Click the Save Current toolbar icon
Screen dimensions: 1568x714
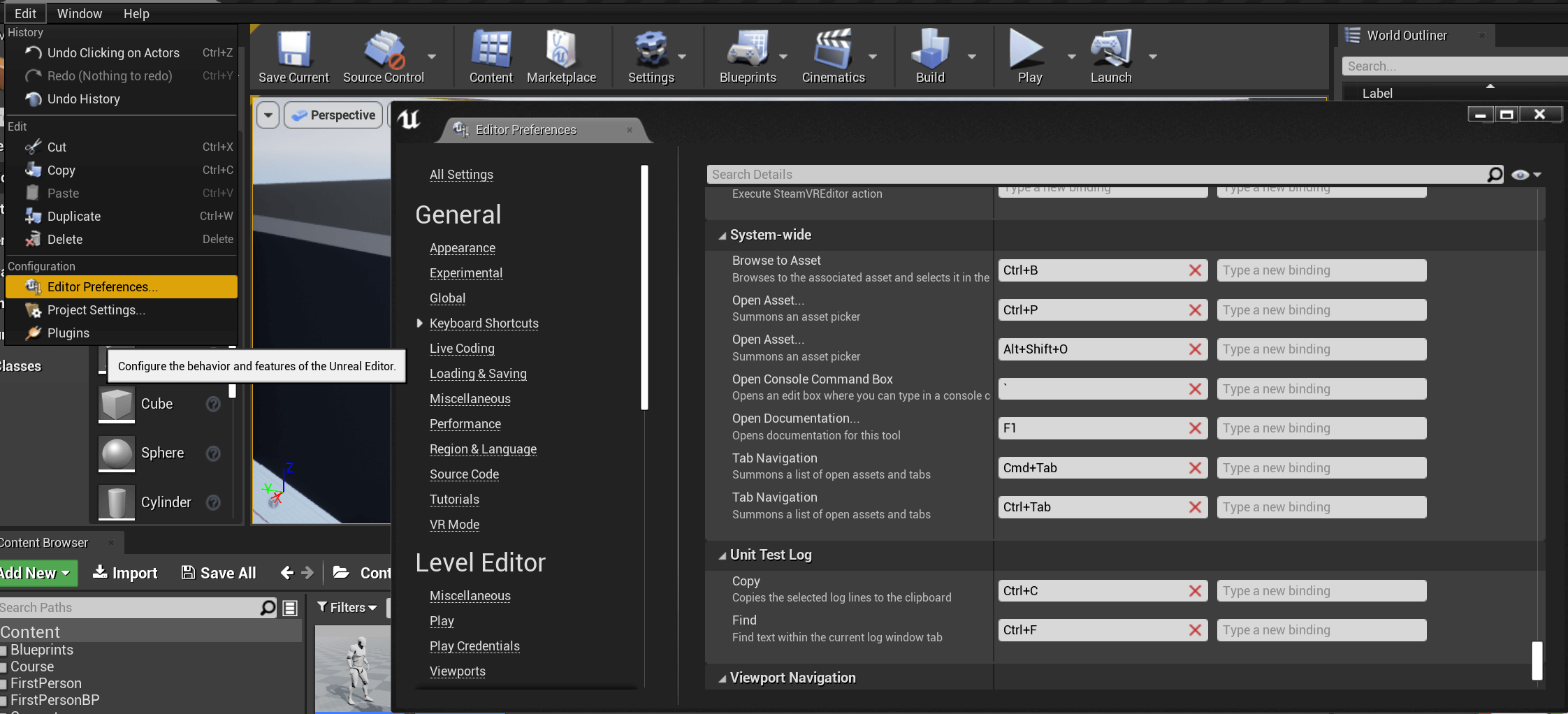click(293, 57)
